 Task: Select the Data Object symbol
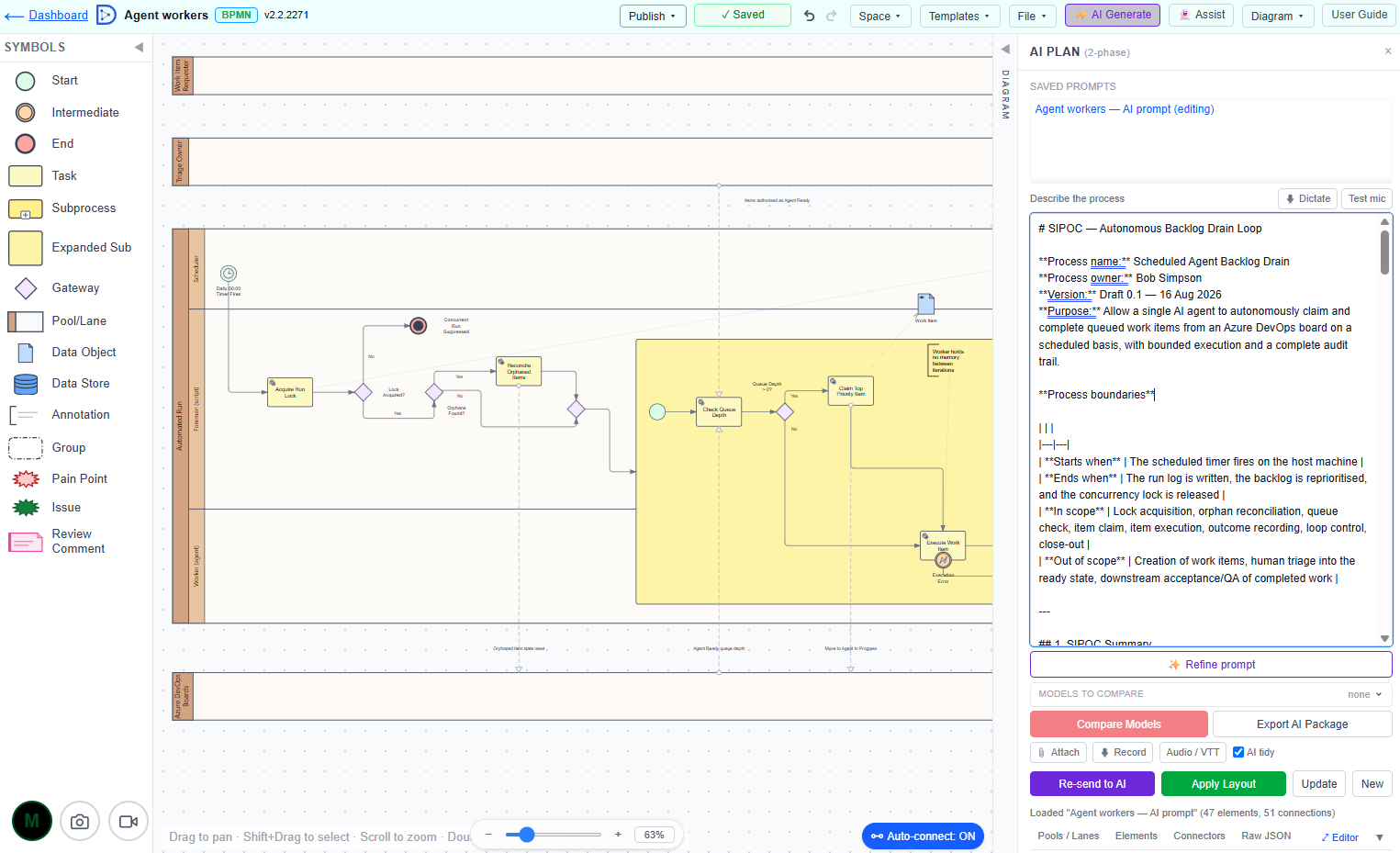point(26,353)
